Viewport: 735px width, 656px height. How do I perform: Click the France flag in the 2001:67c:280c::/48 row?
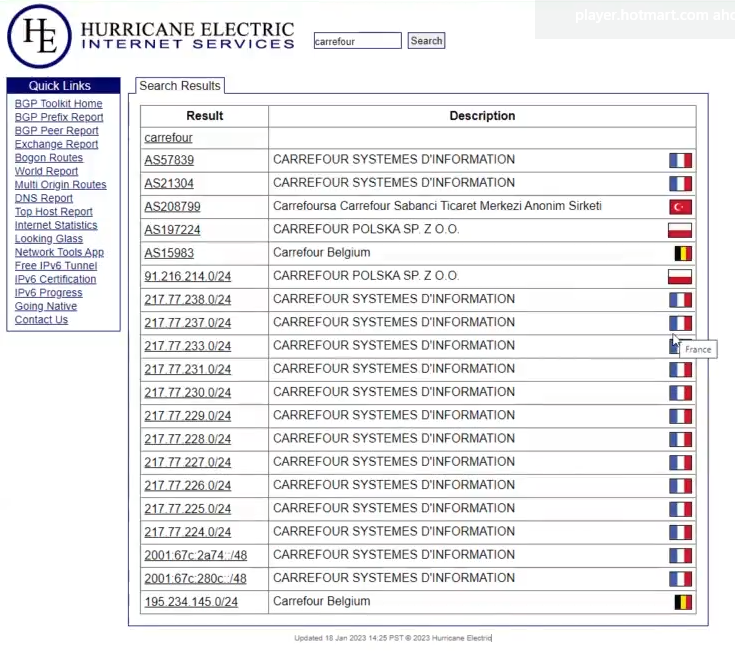(x=680, y=579)
